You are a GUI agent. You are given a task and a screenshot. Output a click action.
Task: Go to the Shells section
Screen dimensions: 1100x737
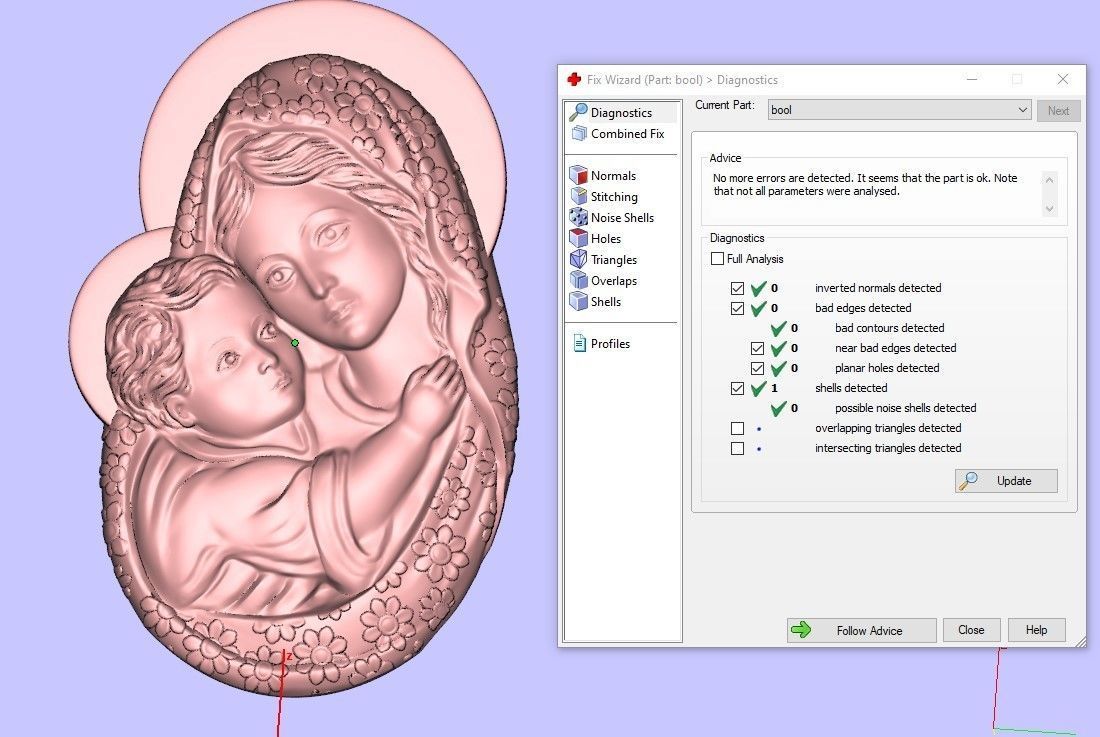[x=605, y=302]
